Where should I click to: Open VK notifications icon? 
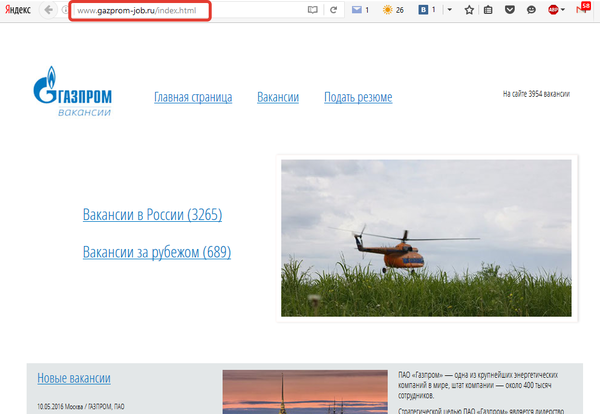pyautogui.click(x=423, y=10)
